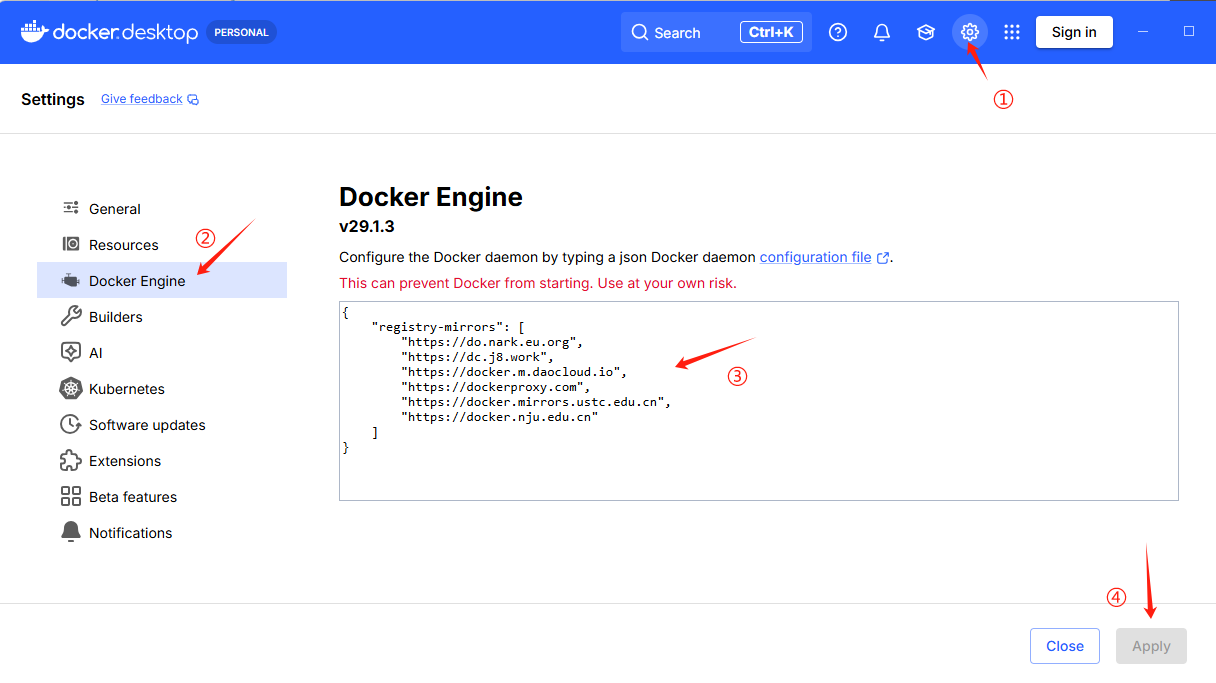This screenshot has width=1216, height=683.
Task: Click the Beta features grid icon
Action: coord(71,496)
